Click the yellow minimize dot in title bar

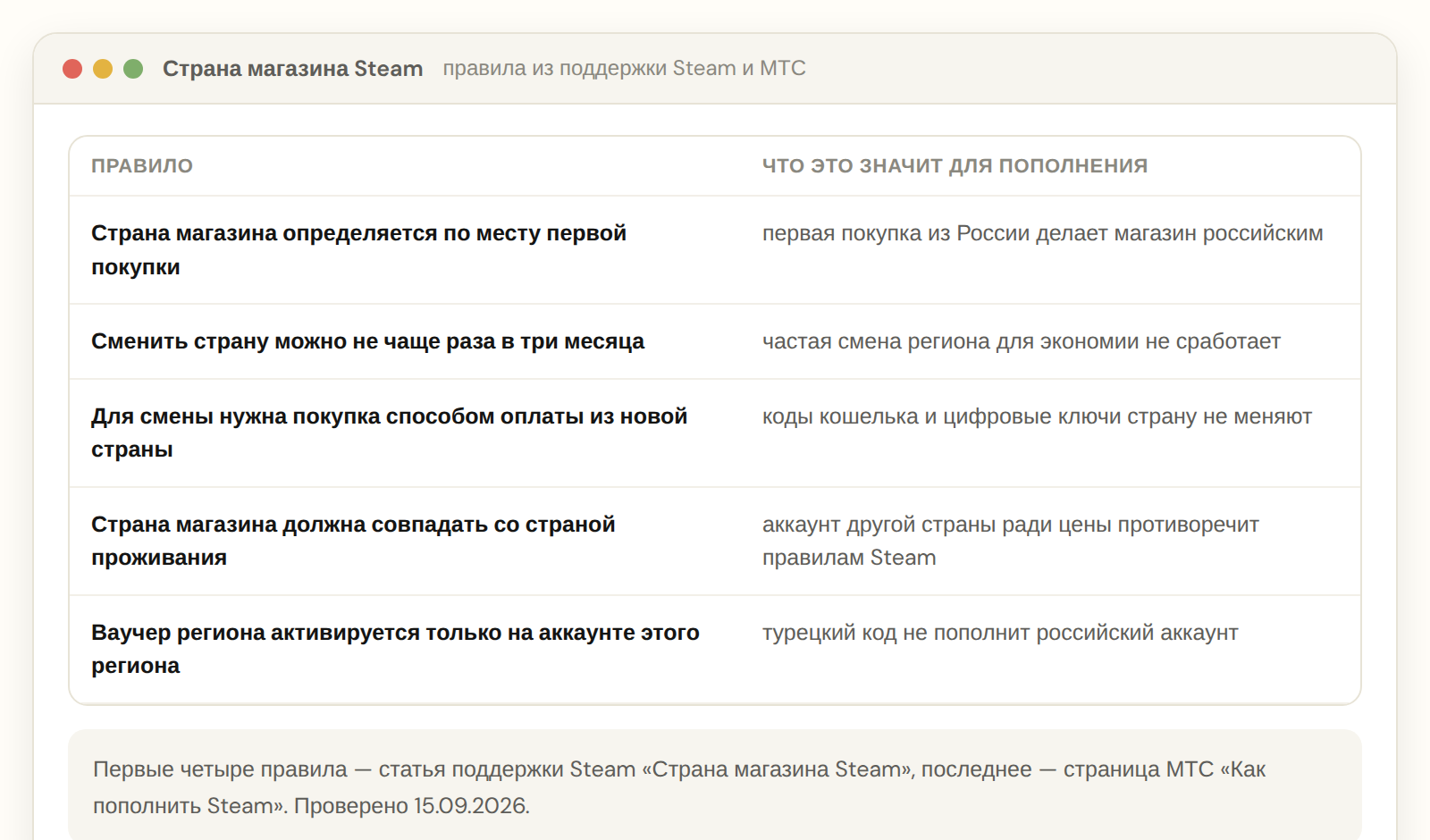click(103, 69)
